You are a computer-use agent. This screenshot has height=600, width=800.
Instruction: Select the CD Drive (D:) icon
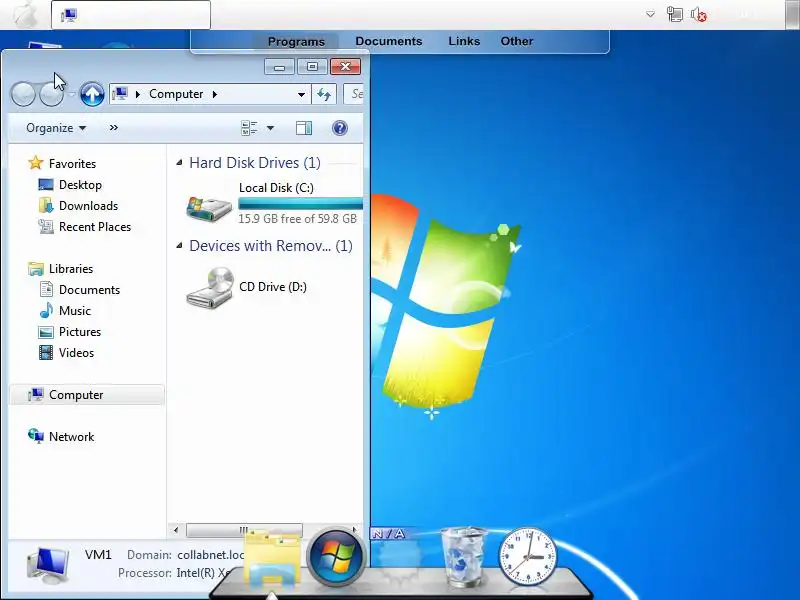[x=209, y=288]
